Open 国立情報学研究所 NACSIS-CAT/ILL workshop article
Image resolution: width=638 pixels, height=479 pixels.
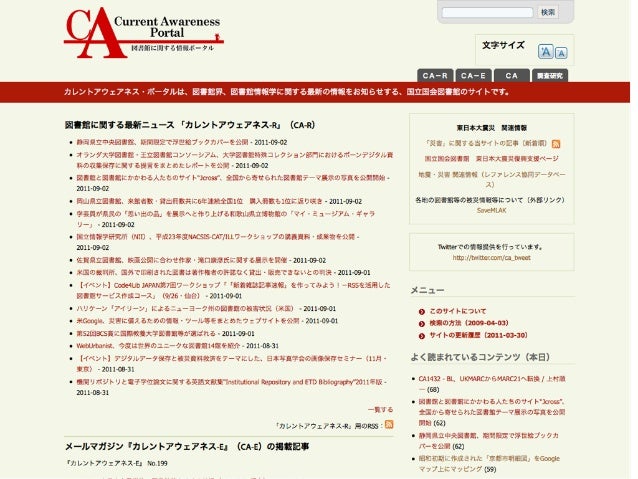point(217,236)
